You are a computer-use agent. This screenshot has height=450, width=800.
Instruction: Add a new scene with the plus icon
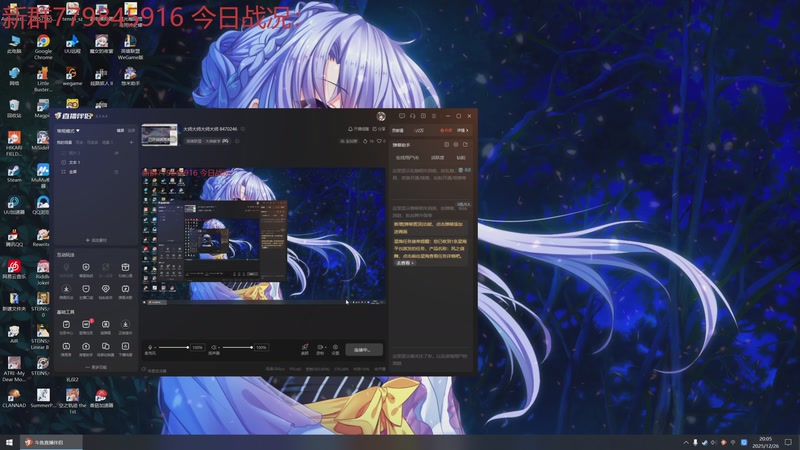[x=131, y=142]
